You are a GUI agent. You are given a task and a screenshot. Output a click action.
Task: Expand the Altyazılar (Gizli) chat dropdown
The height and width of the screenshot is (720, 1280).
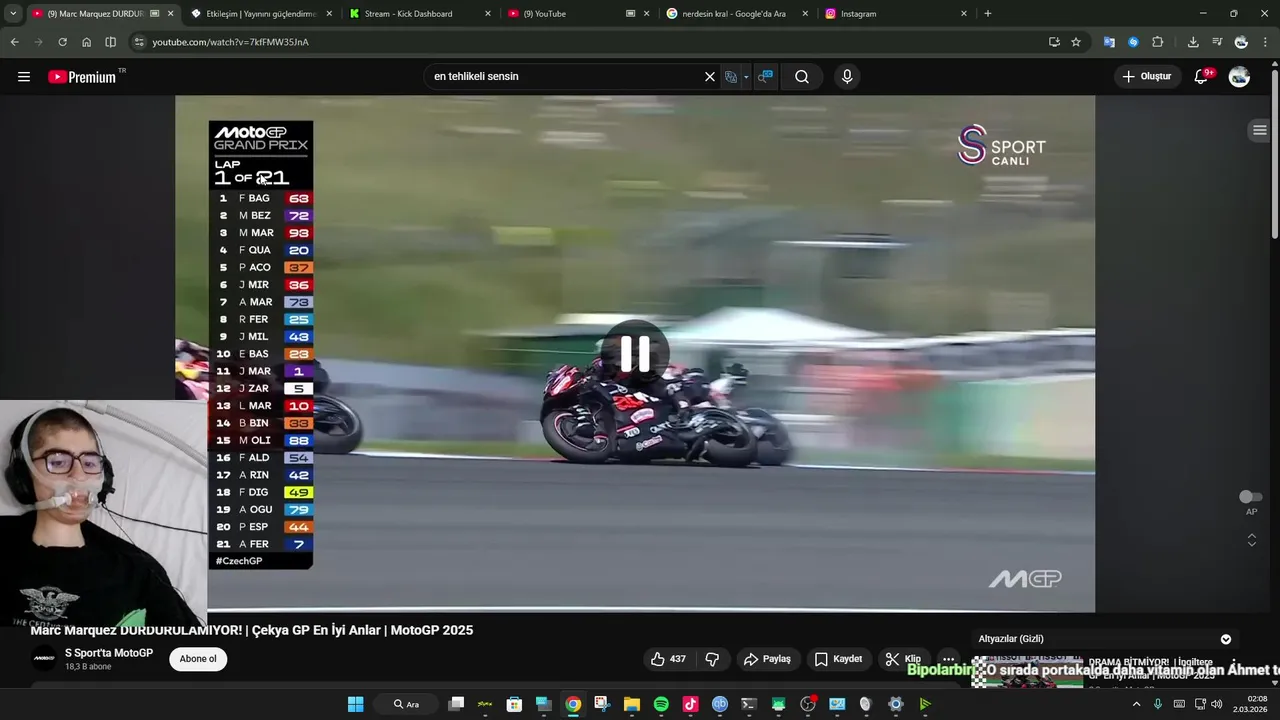point(1226,639)
